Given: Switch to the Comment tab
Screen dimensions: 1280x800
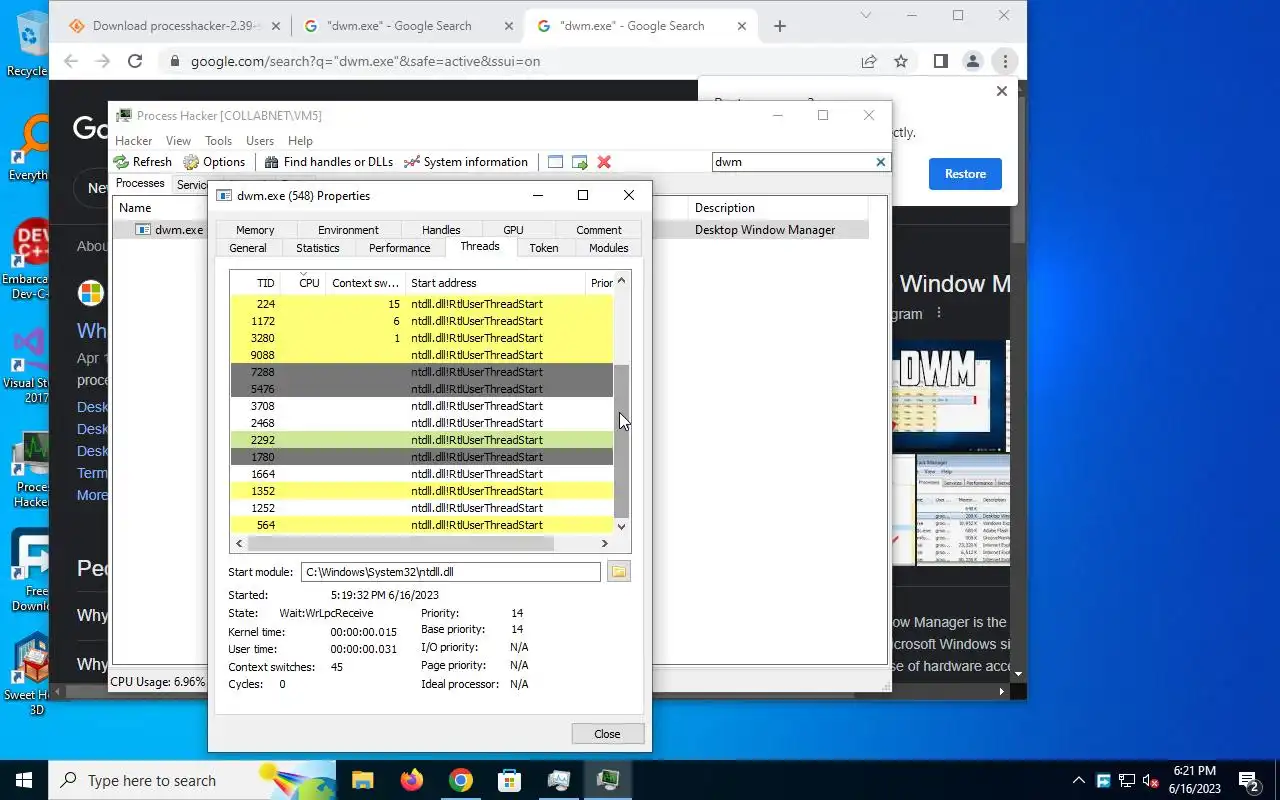Looking at the screenshot, I should [599, 230].
